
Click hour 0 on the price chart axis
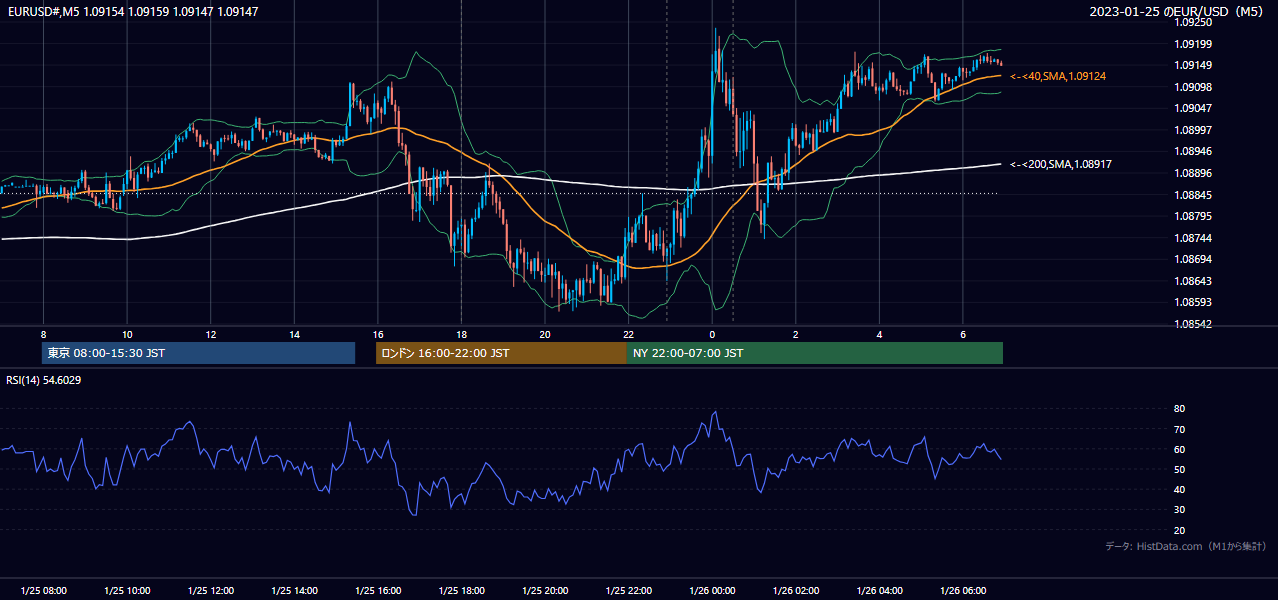tap(712, 334)
